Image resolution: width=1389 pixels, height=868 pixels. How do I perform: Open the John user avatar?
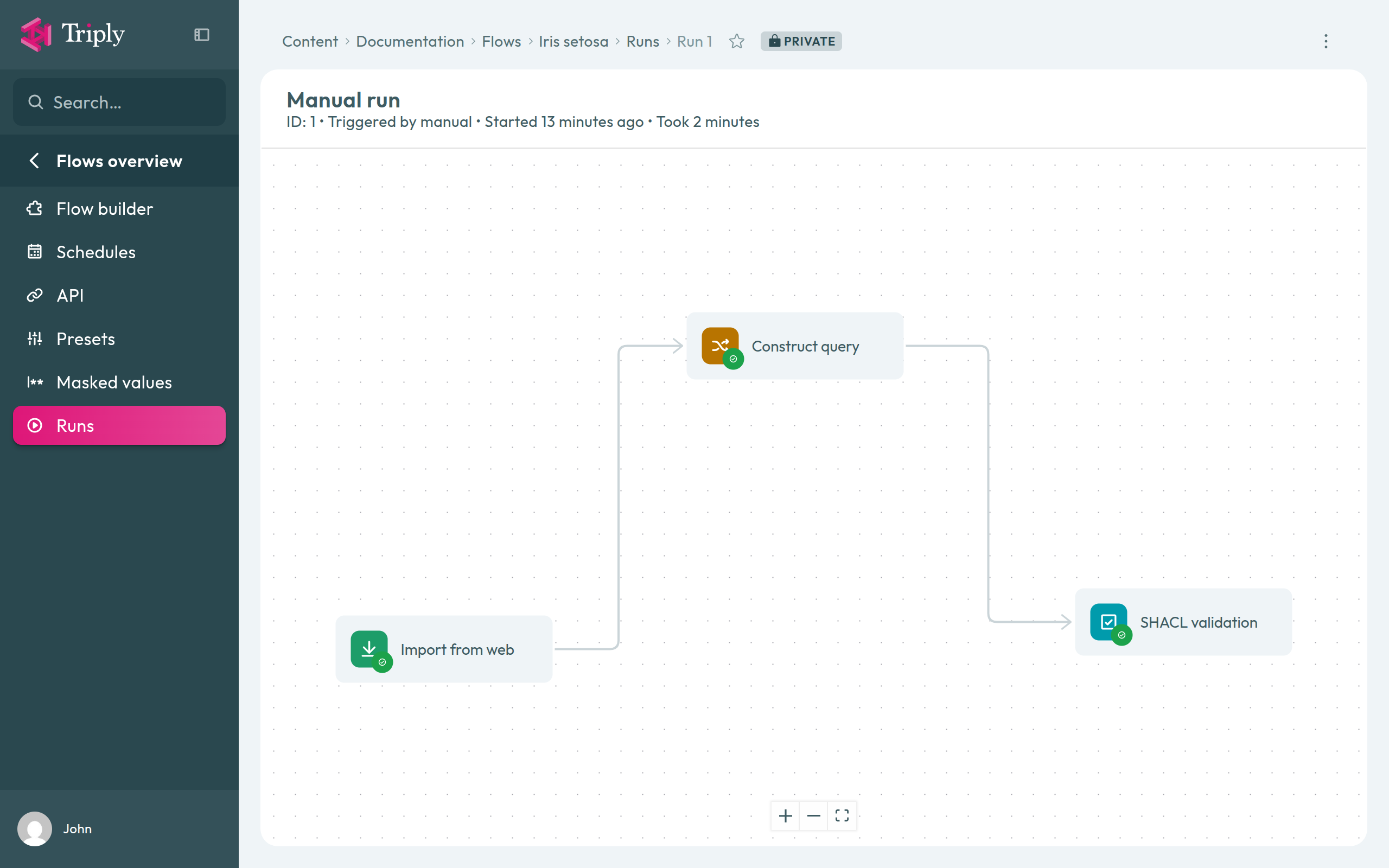(x=34, y=828)
